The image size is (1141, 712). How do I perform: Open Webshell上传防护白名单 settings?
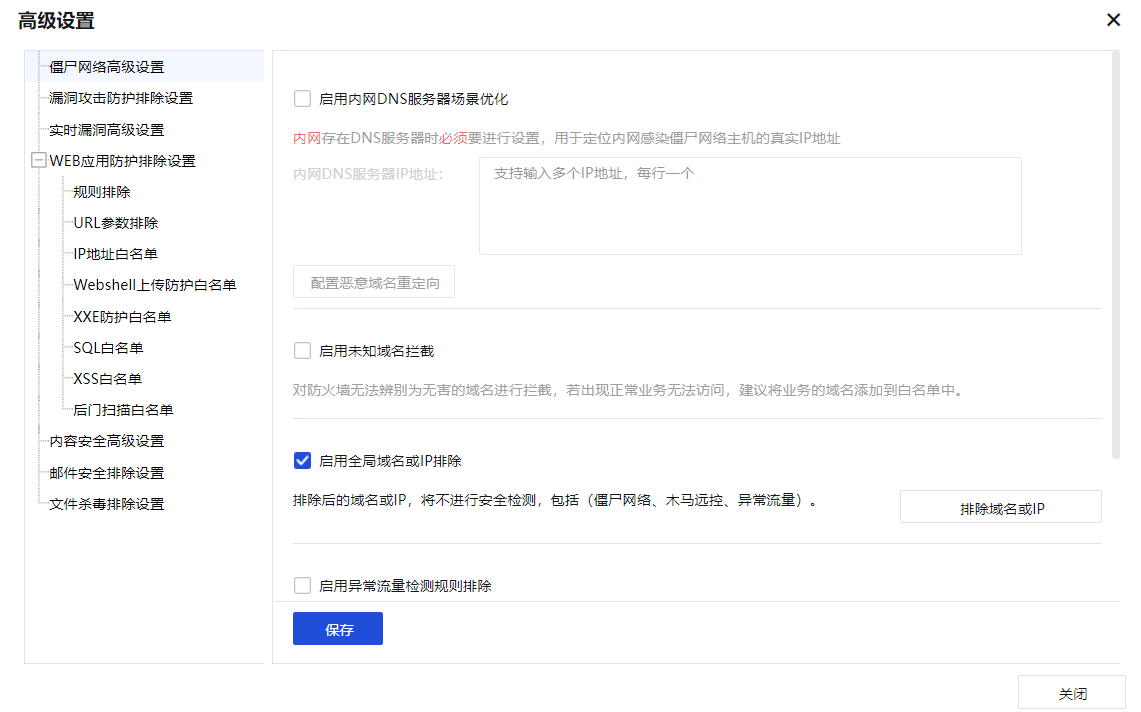pos(154,285)
